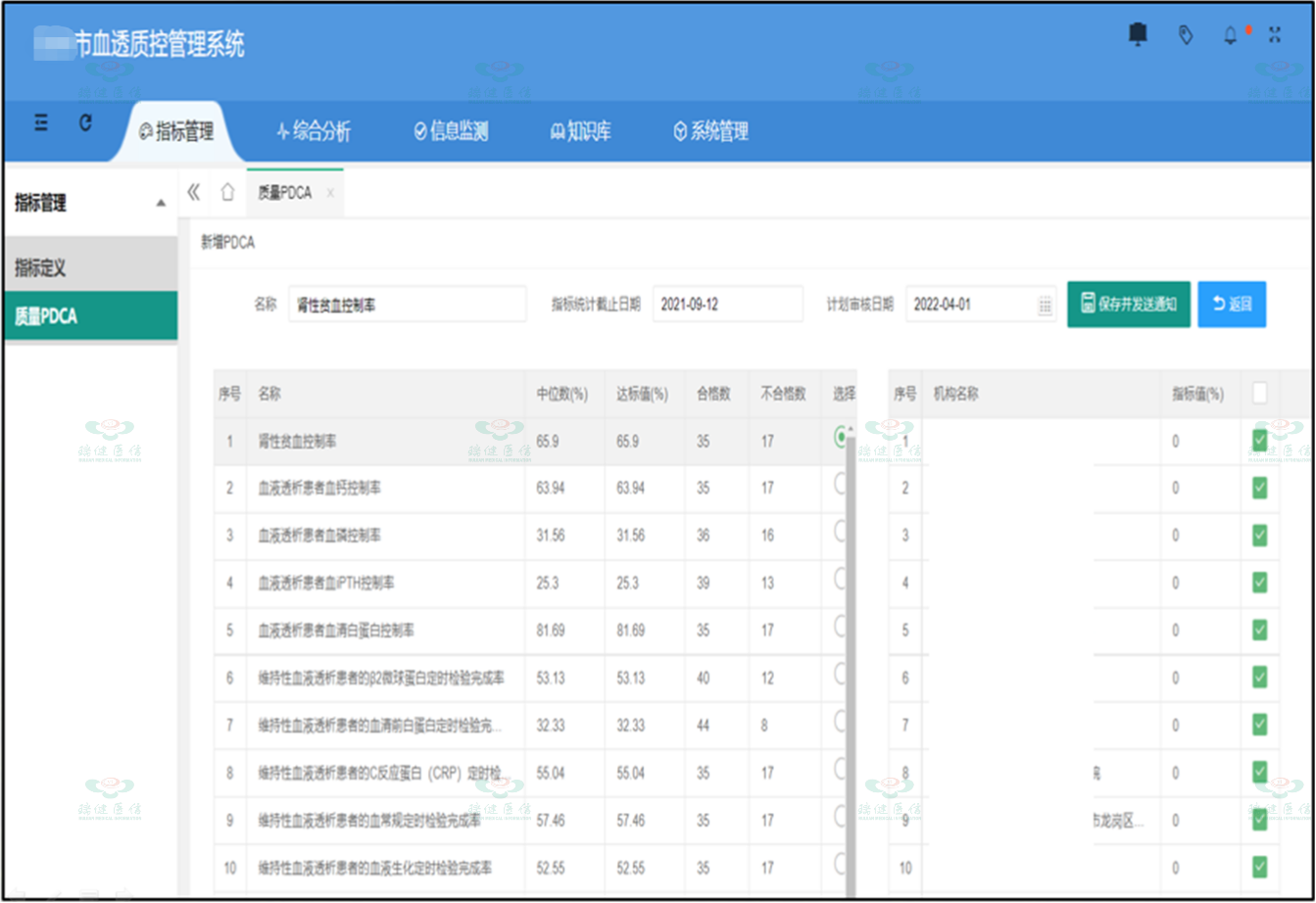This screenshot has width=1316, height=903.
Task: Click 保存并发送通知 button
Action: pyautogui.click(x=1129, y=305)
